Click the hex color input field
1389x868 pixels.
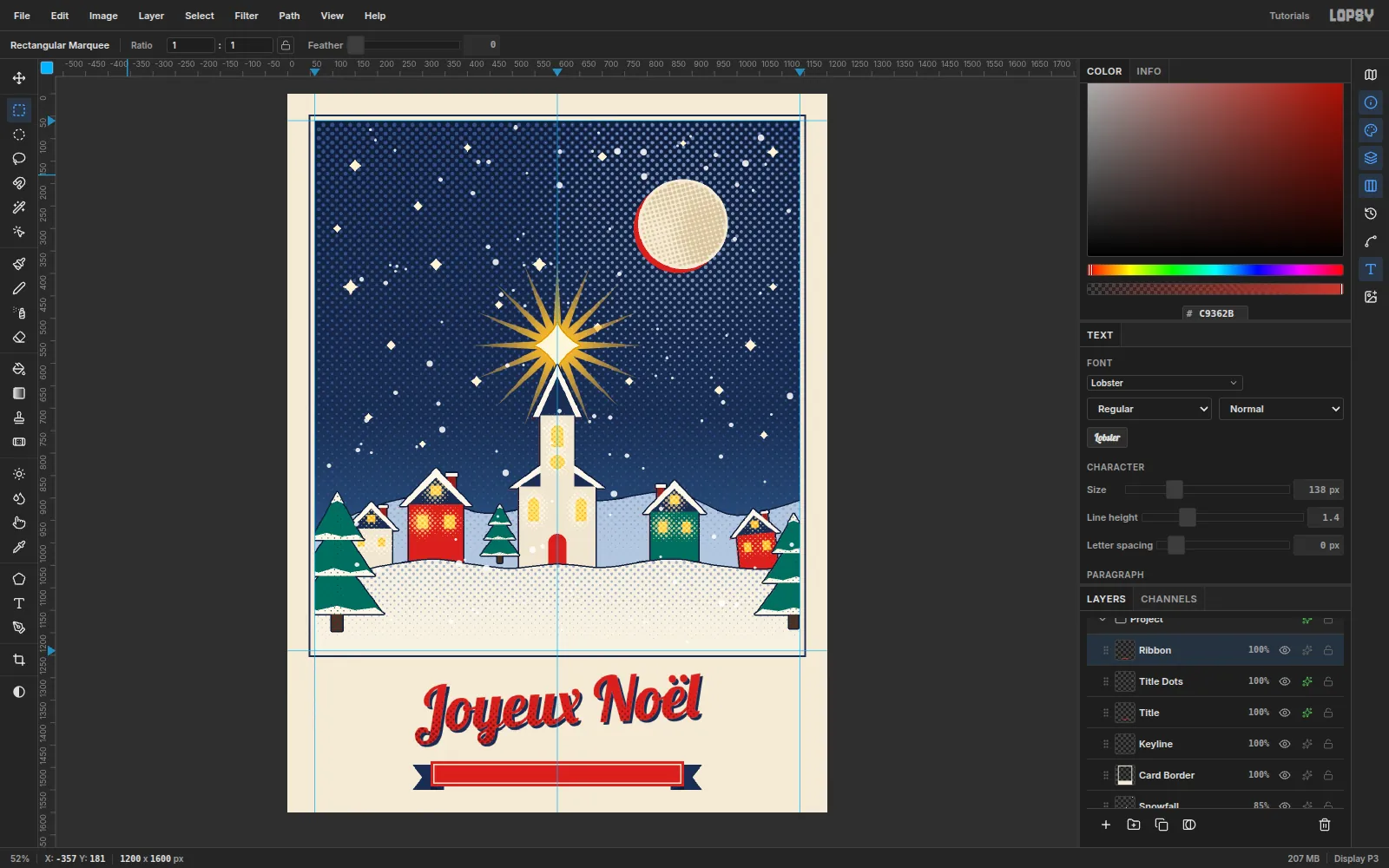click(1215, 313)
